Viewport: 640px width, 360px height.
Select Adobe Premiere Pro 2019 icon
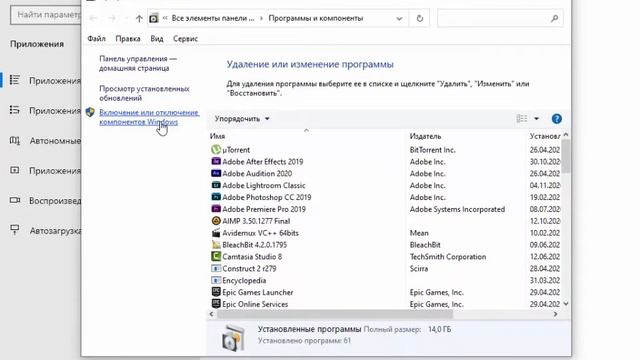[x=216, y=209]
